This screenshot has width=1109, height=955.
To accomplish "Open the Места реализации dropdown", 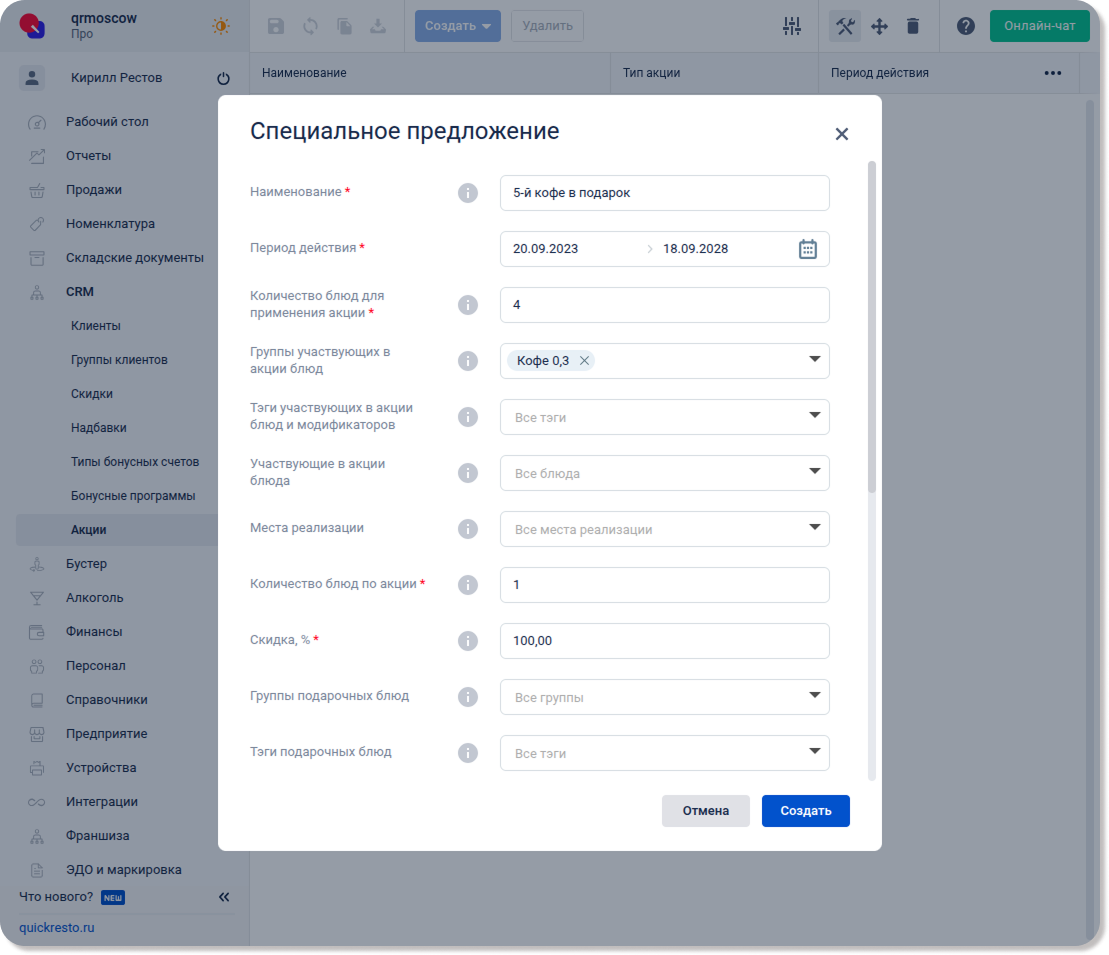I will click(814, 528).
